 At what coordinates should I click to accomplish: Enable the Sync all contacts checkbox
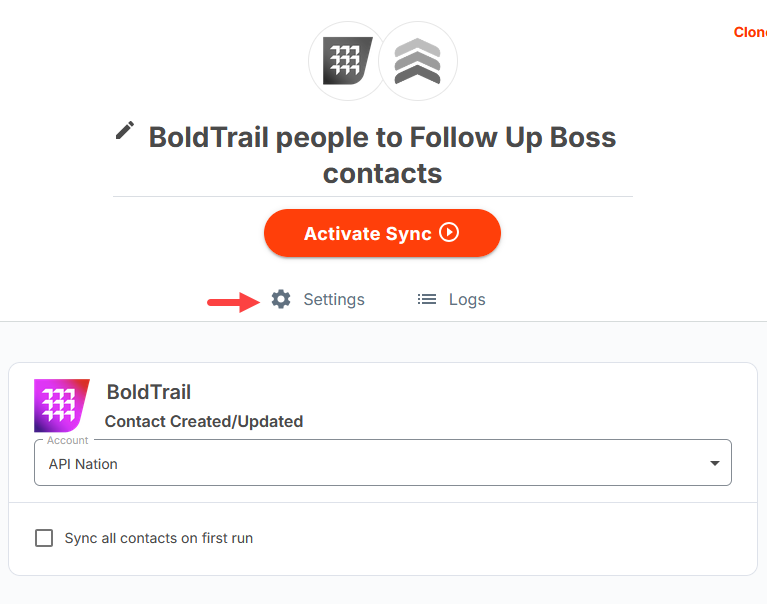44,538
